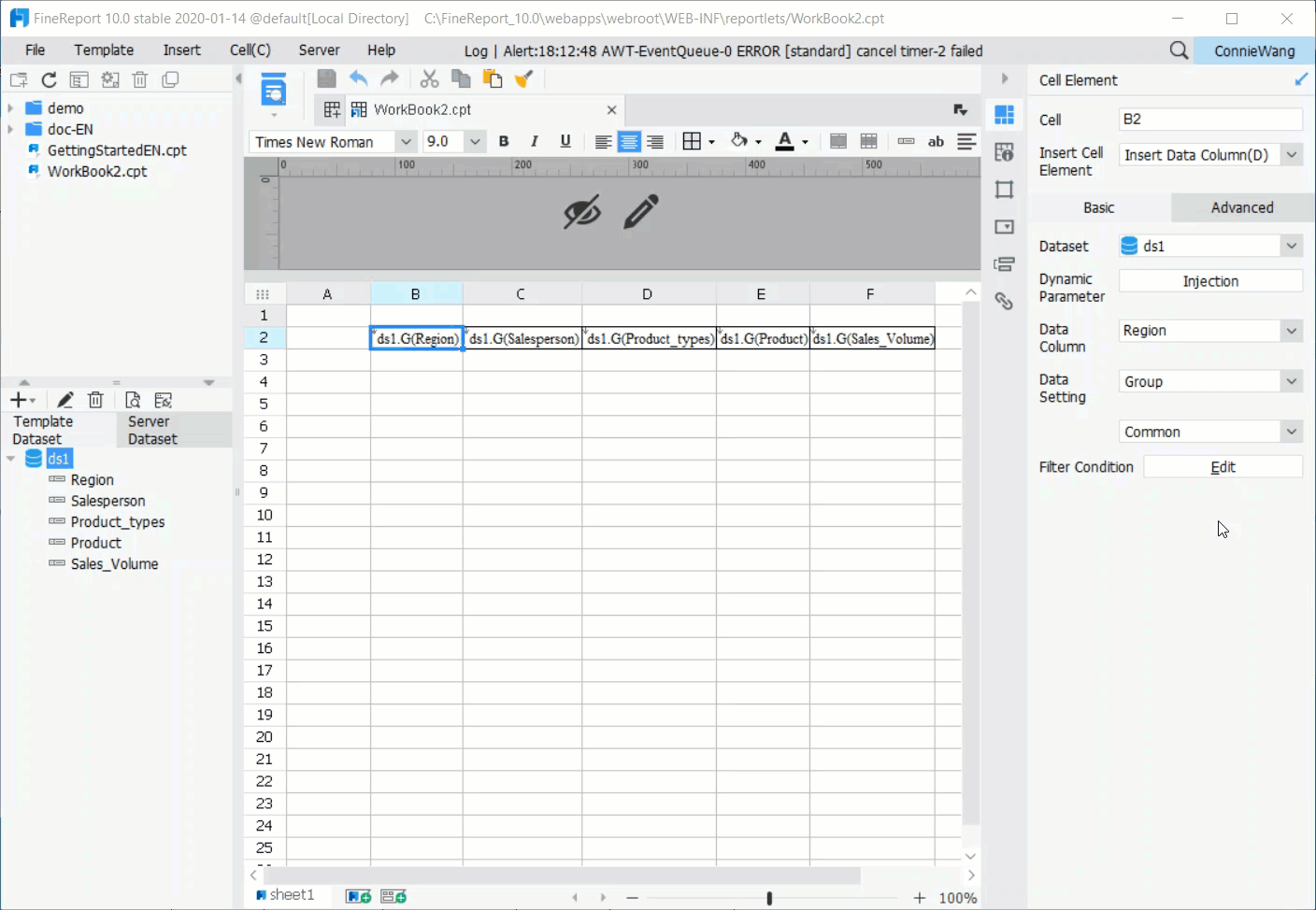This screenshot has height=910, width=1316.
Task: Click the undo arrow icon
Action: point(358,79)
